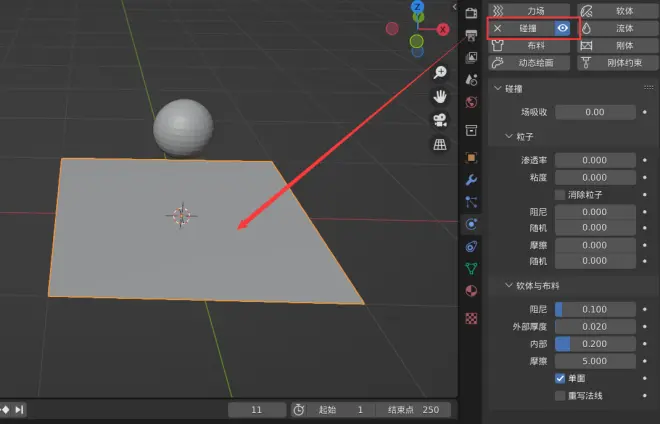Enable the 消除粒子 checkbox

click(x=560, y=195)
